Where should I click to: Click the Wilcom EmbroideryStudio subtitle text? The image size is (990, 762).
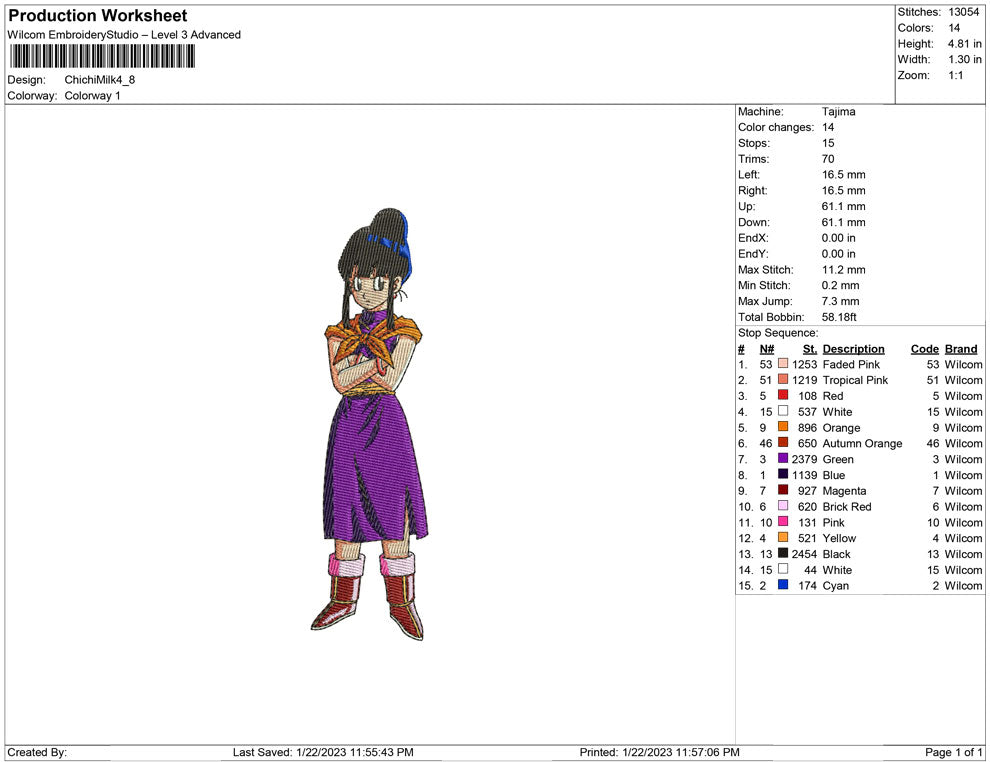click(x=124, y=35)
